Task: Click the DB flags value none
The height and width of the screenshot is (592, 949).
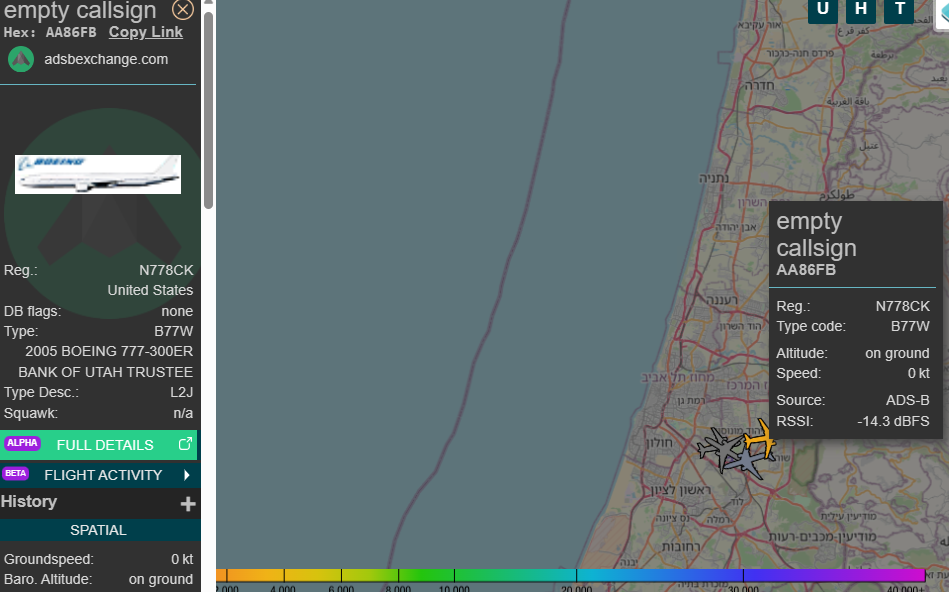Action: pos(177,311)
